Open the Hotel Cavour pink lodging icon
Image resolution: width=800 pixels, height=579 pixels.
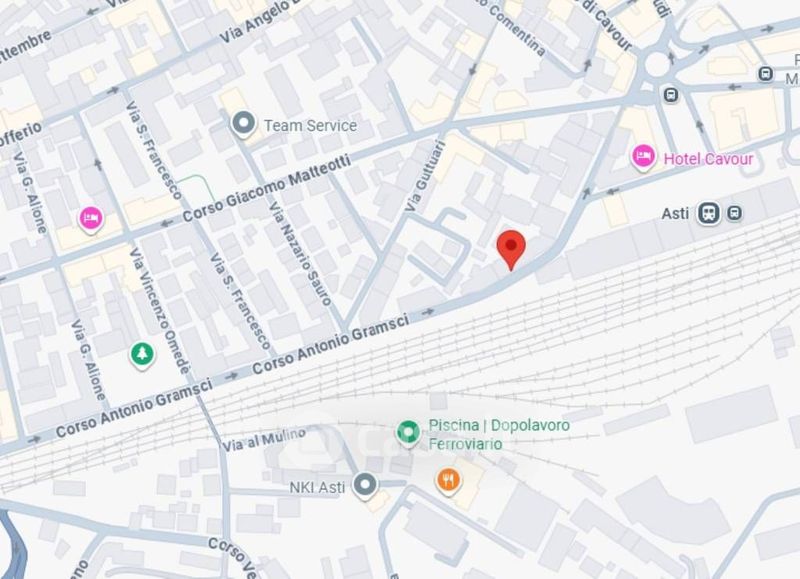(x=643, y=157)
